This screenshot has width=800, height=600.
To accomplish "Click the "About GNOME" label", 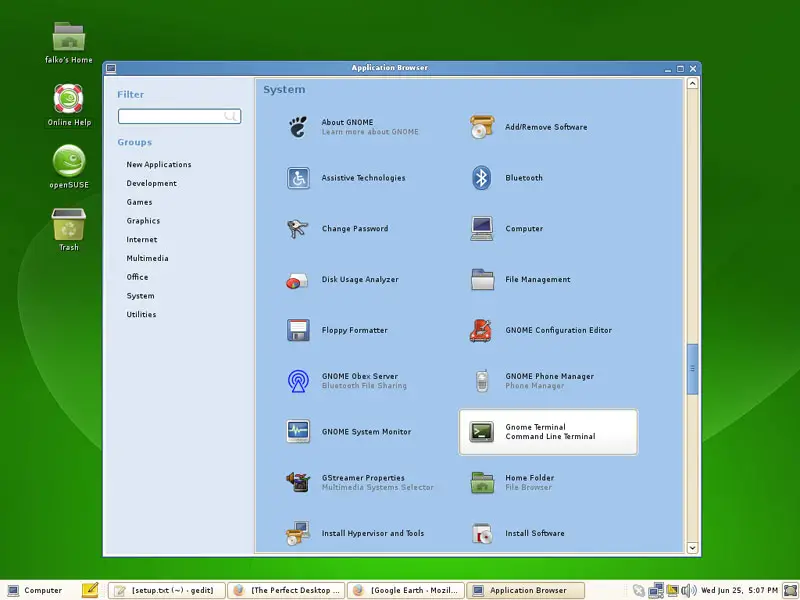I will click(x=347, y=122).
